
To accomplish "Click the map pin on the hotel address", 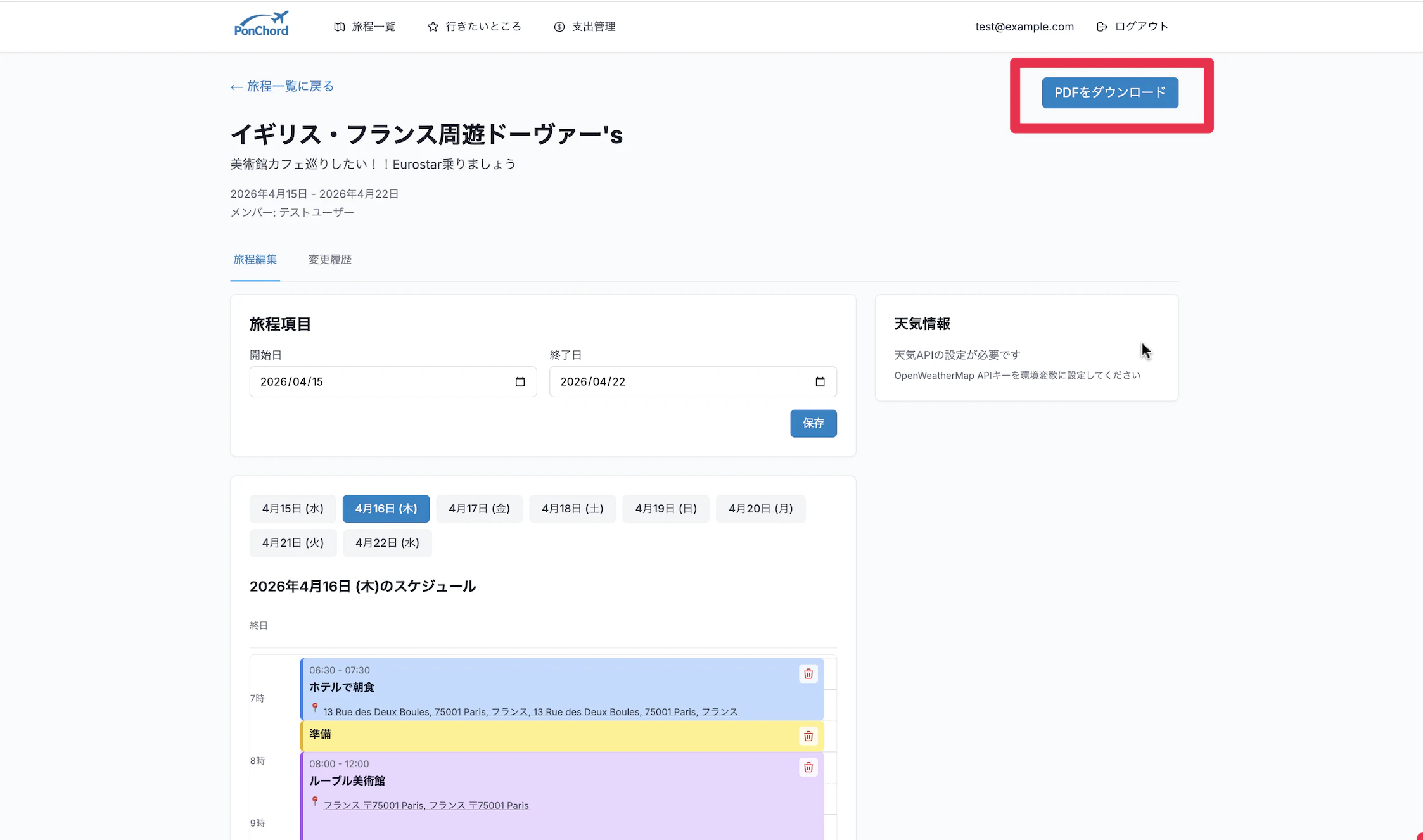I will click(315, 708).
